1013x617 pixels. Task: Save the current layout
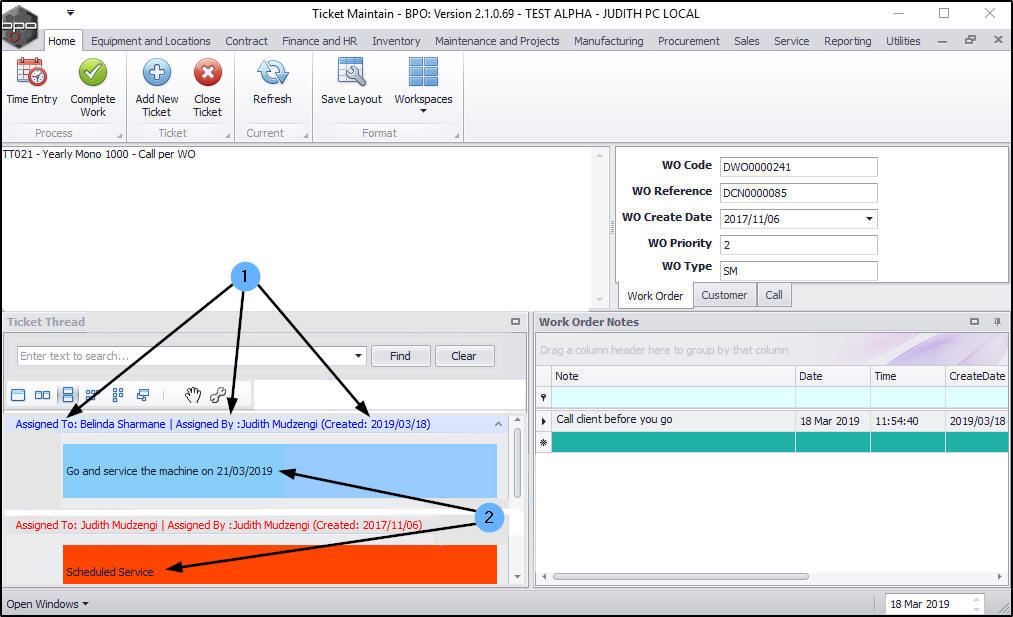pos(351,81)
